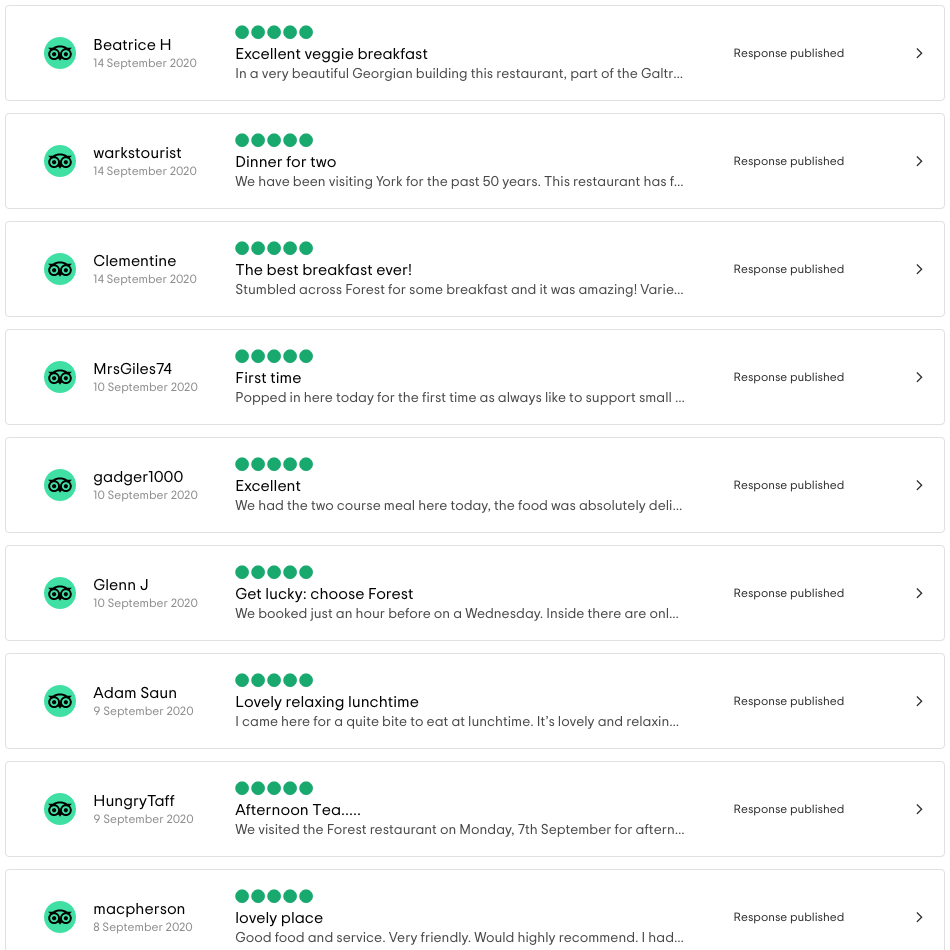Open the 'Afternoon Tea.....' review title
The height and width of the screenshot is (950, 950).
click(298, 810)
